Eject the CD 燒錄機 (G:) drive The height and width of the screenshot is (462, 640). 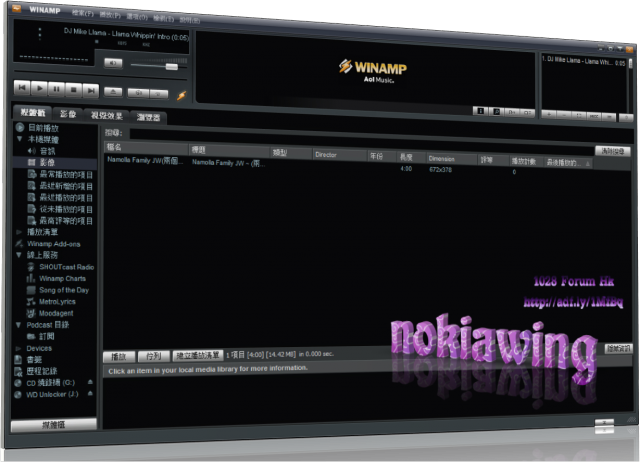click(90, 382)
